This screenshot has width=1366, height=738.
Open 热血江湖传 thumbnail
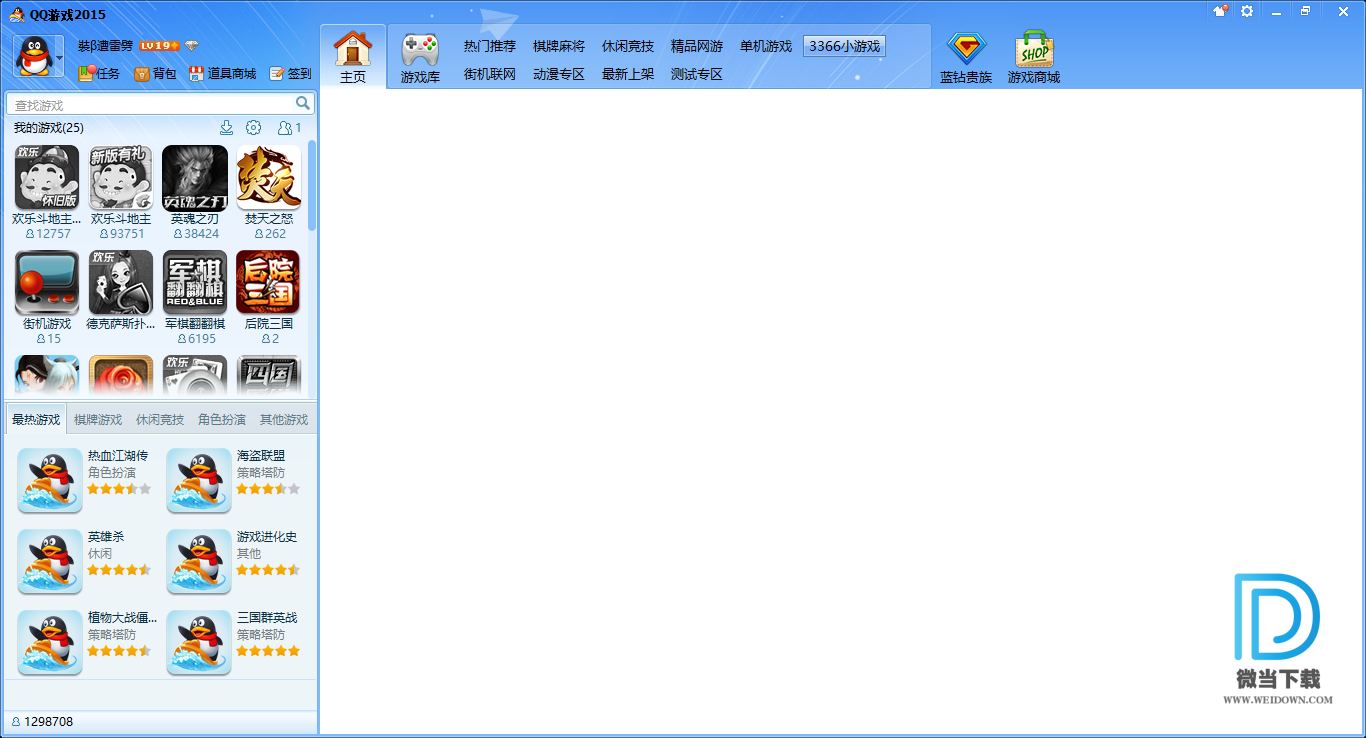pos(50,481)
